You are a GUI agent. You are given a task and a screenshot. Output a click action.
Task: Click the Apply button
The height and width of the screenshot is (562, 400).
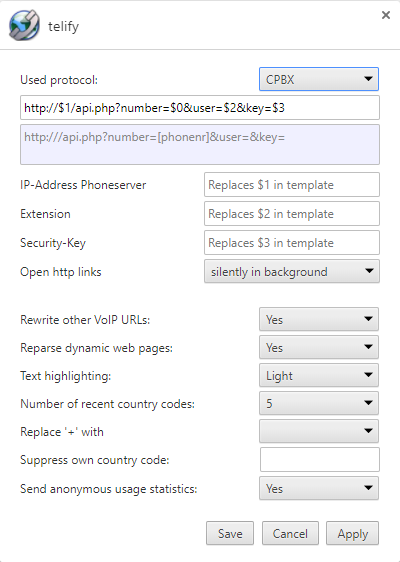tap(352, 533)
